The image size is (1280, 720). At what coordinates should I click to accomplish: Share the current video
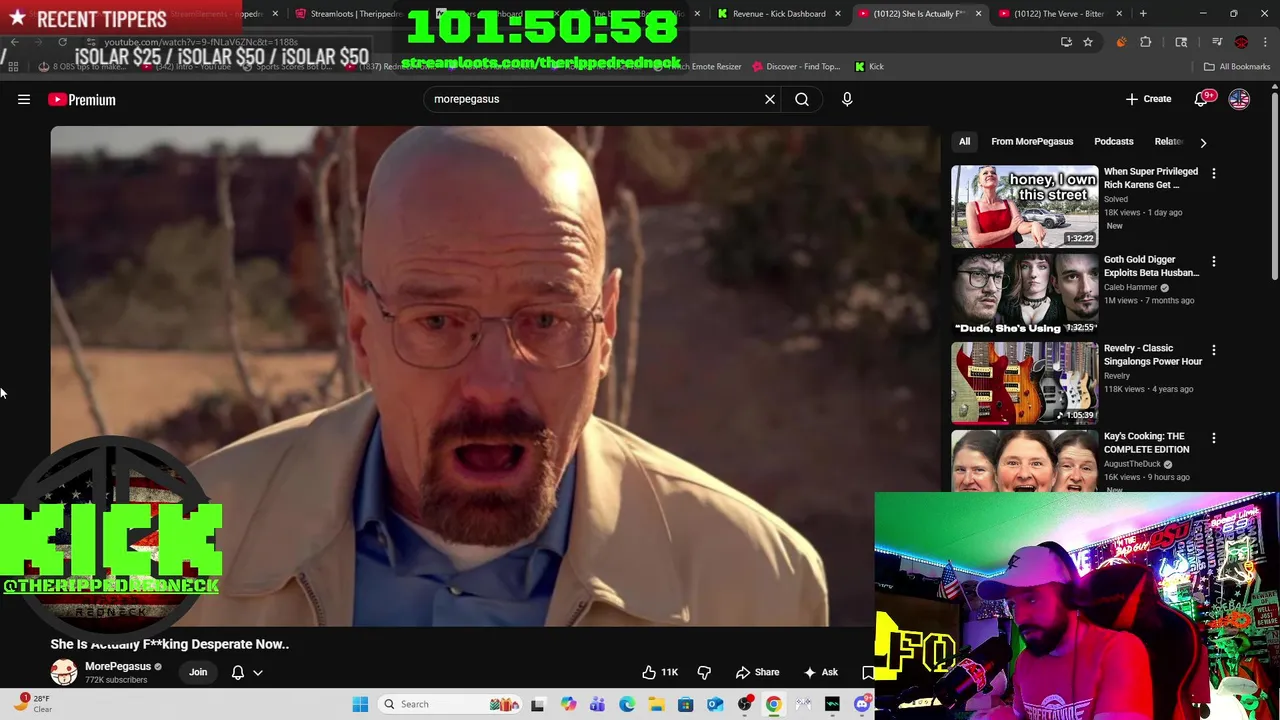pyautogui.click(x=757, y=672)
